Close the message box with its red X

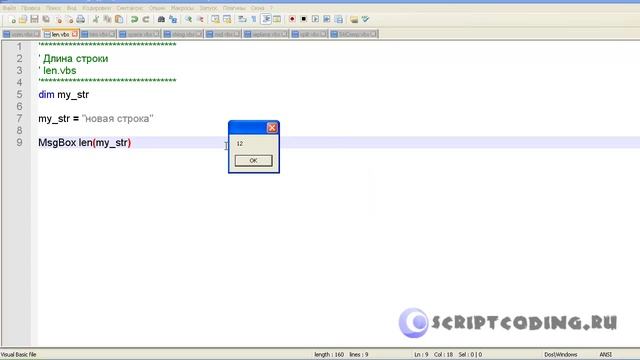(272, 128)
